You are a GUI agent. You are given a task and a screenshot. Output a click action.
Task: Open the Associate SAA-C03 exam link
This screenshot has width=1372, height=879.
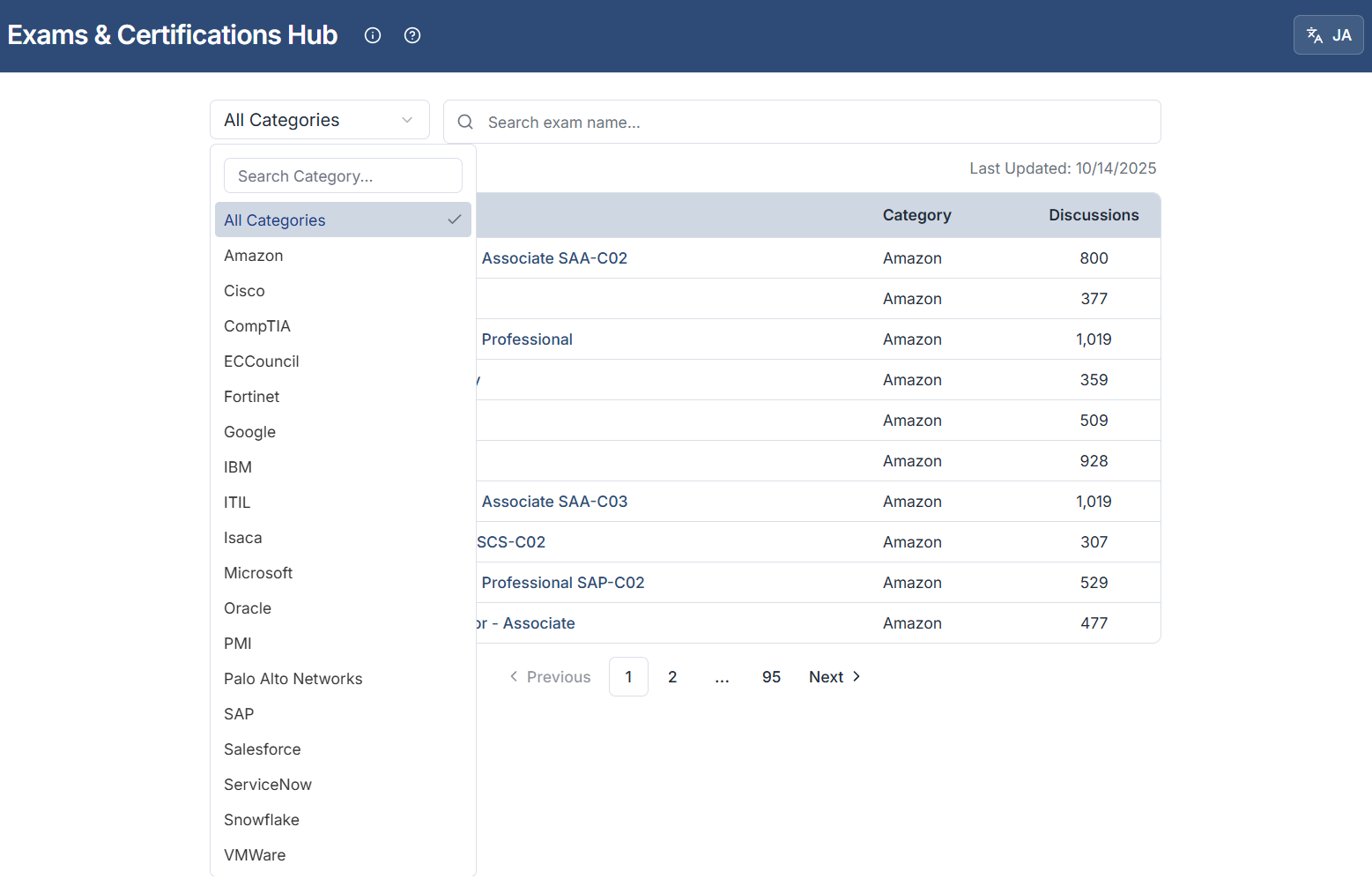click(x=554, y=502)
